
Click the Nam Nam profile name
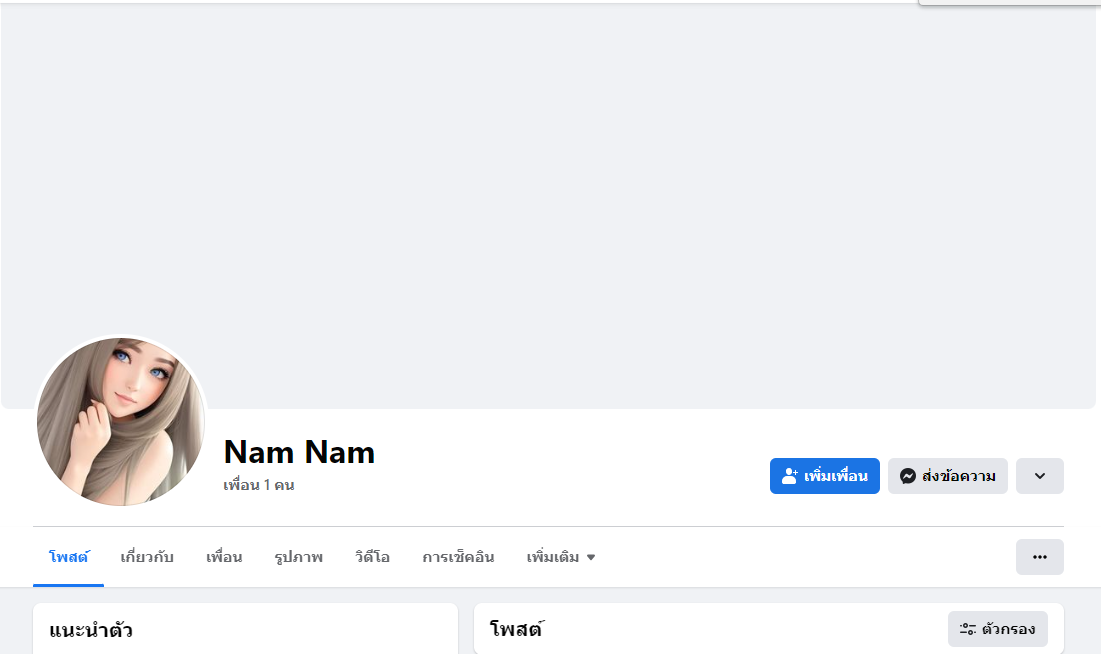pos(299,452)
